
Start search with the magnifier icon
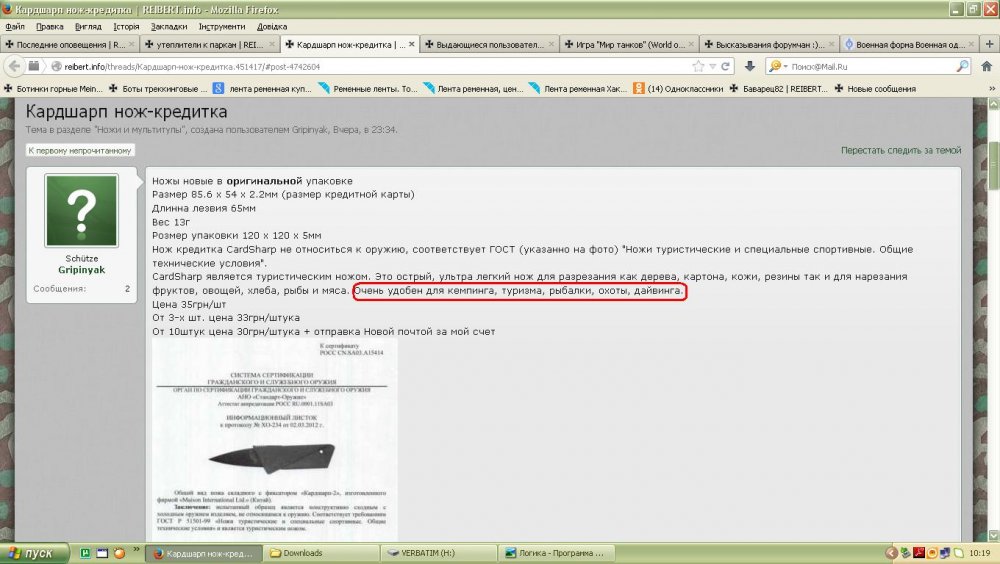pos(962,66)
